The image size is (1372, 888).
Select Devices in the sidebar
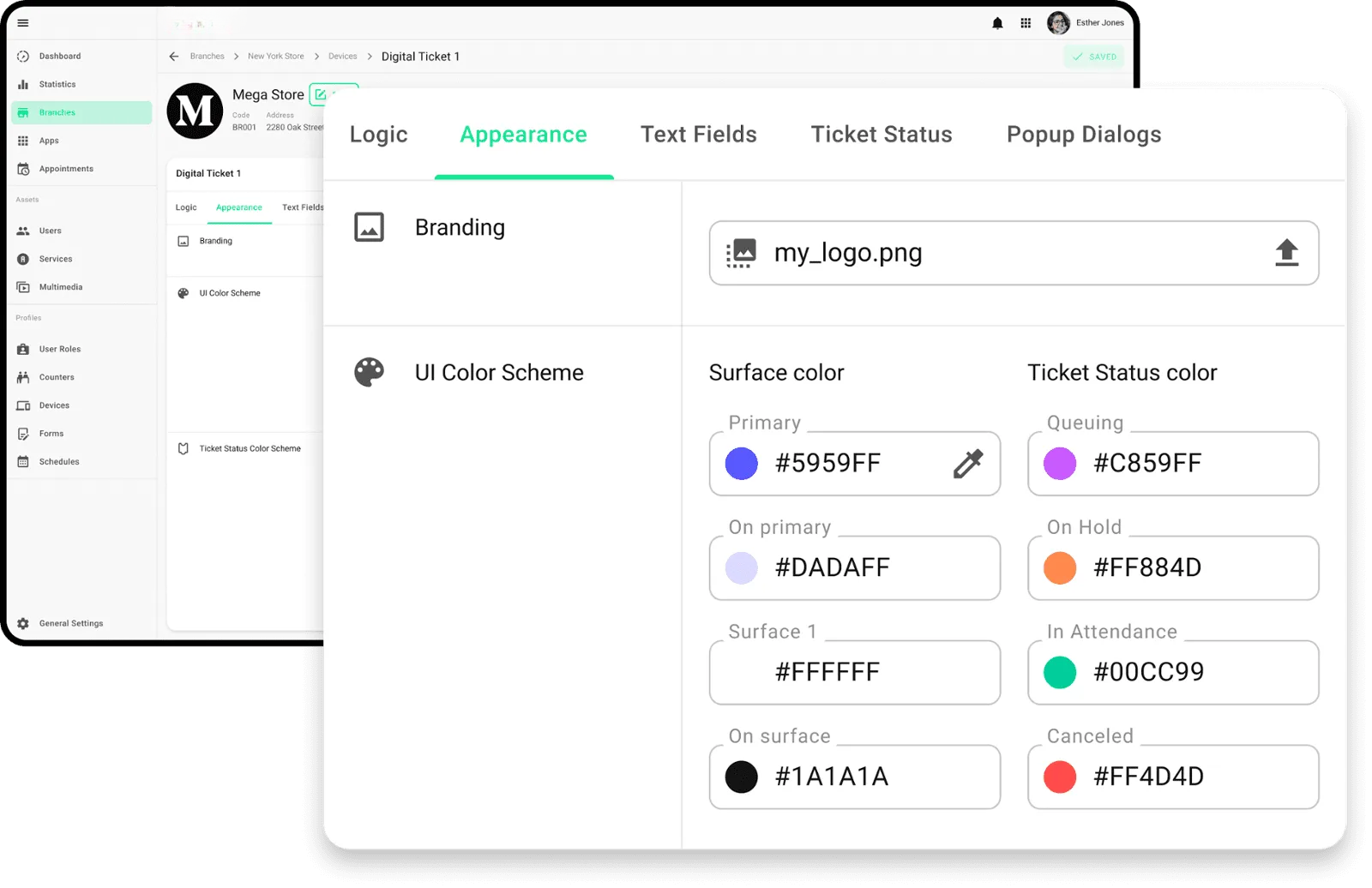coord(54,405)
